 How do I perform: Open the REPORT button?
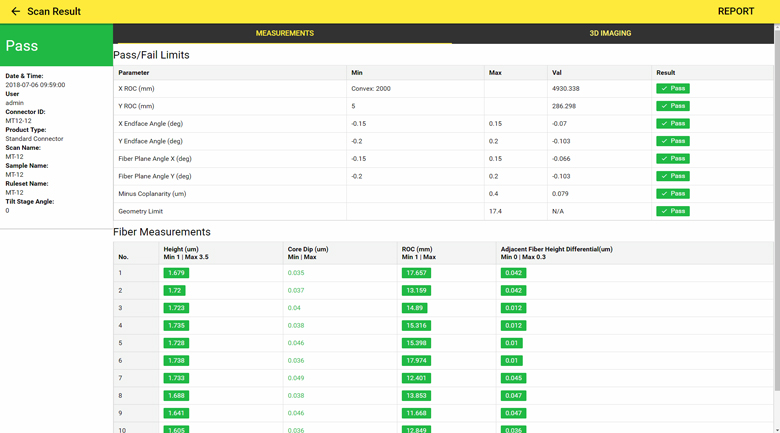735,12
